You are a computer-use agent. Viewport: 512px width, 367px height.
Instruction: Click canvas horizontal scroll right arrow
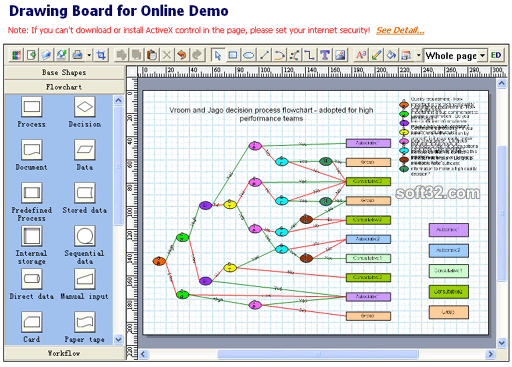pyautogui.click(x=490, y=354)
